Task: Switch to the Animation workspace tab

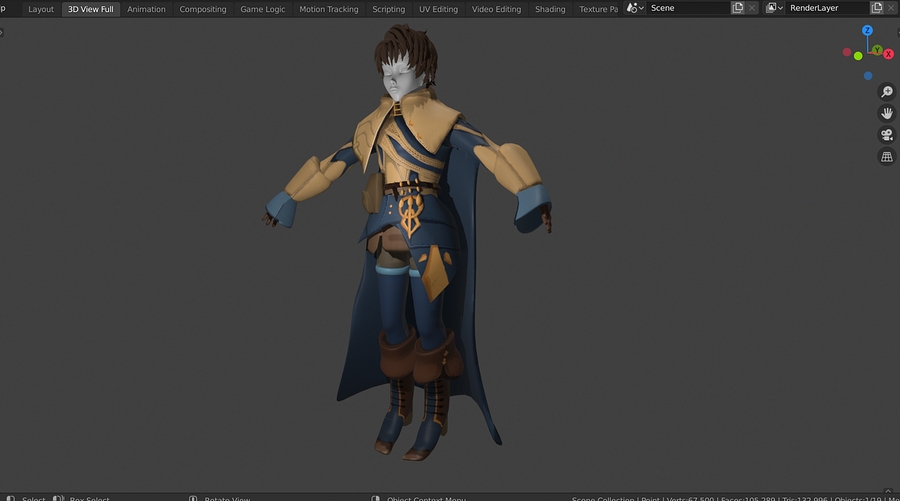Action: click(146, 9)
